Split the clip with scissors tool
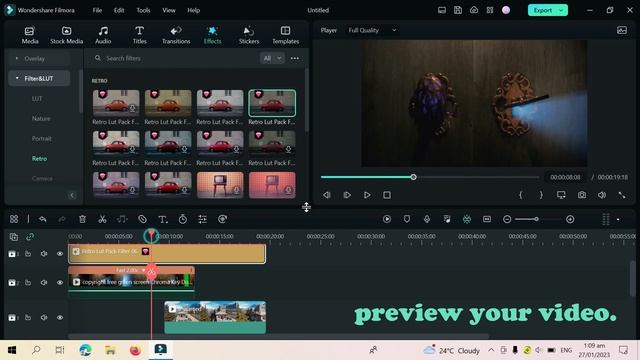The height and width of the screenshot is (360, 640). coord(102,219)
